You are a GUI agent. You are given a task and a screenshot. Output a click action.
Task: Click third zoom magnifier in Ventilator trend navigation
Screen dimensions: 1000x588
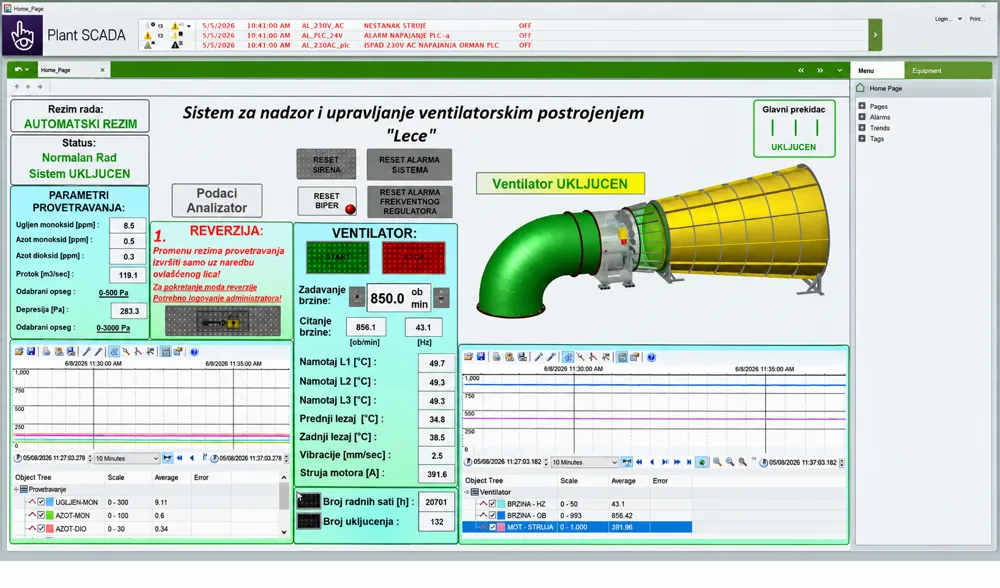tap(742, 462)
